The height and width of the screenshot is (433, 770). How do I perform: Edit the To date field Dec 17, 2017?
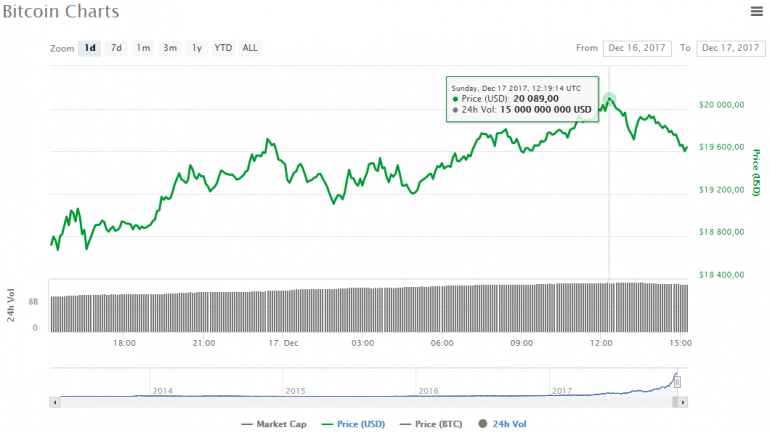tap(730, 48)
